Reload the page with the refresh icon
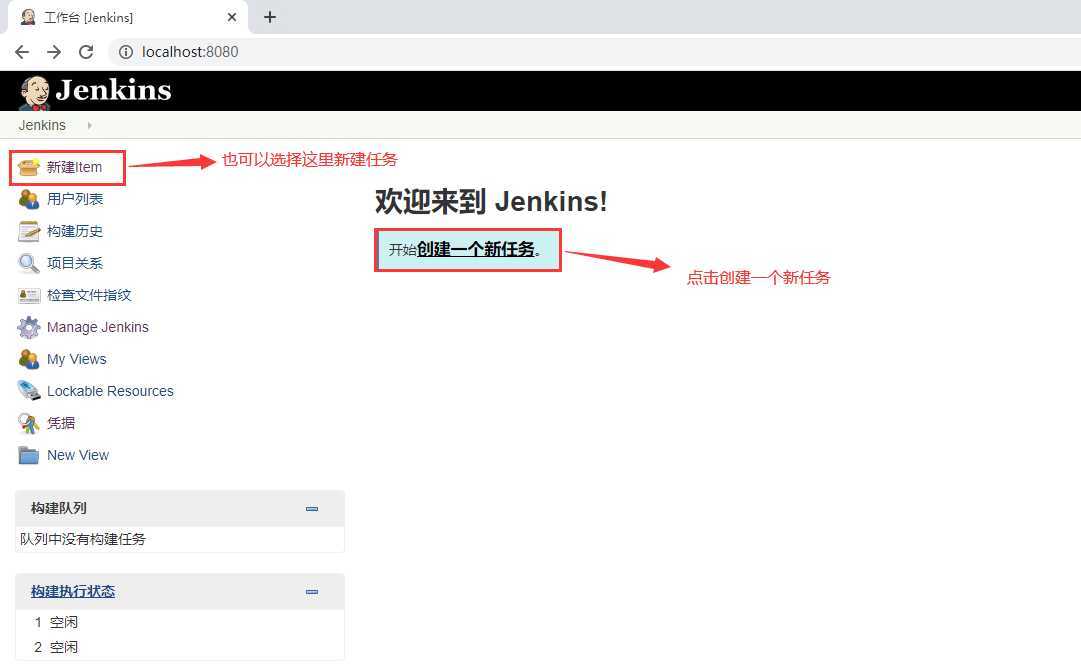The width and height of the screenshot is (1081, 665). (86, 52)
